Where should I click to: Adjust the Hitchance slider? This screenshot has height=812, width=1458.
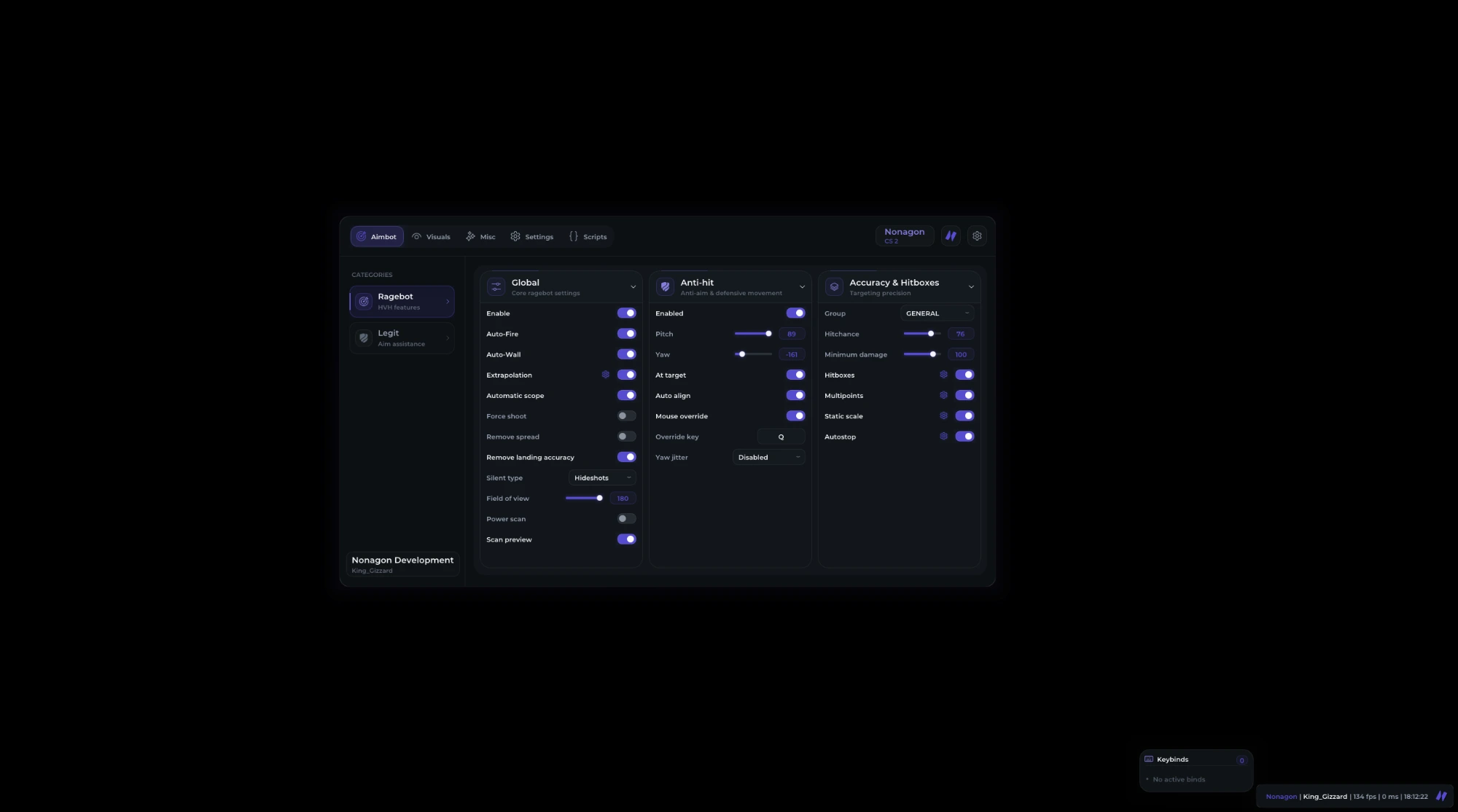tap(921, 334)
